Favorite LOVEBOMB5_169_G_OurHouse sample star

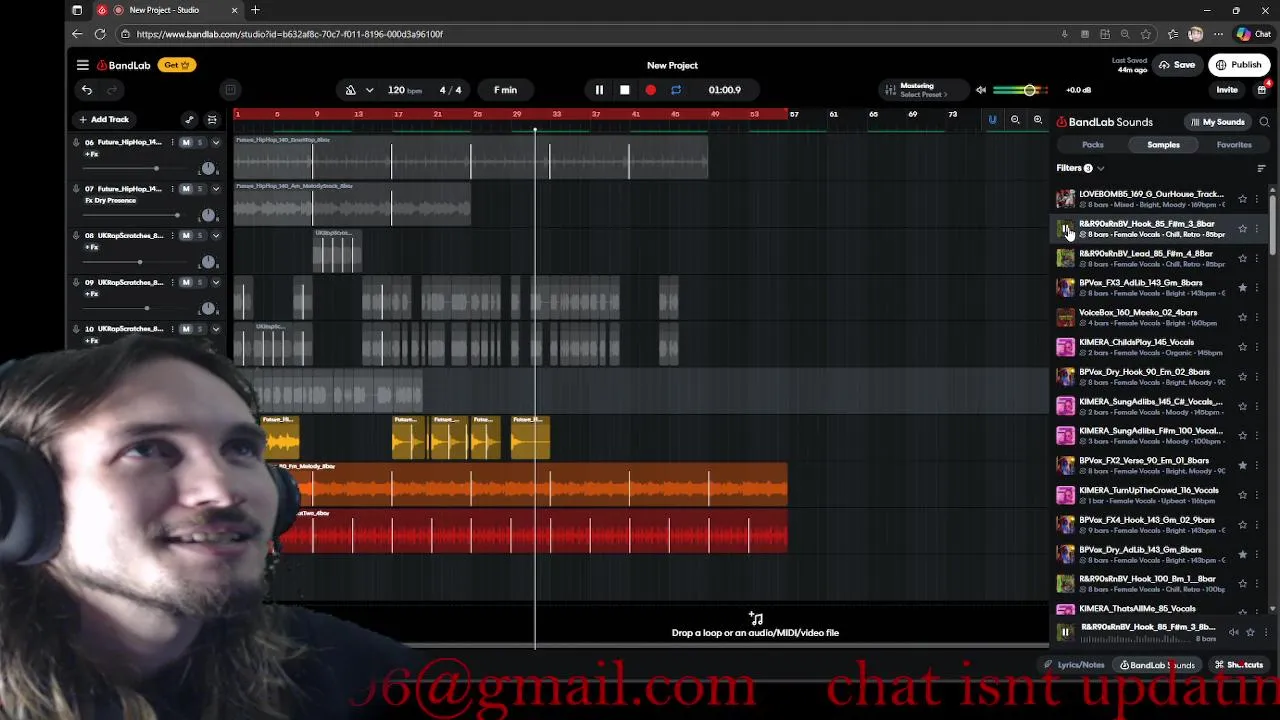tap(1243, 199)
